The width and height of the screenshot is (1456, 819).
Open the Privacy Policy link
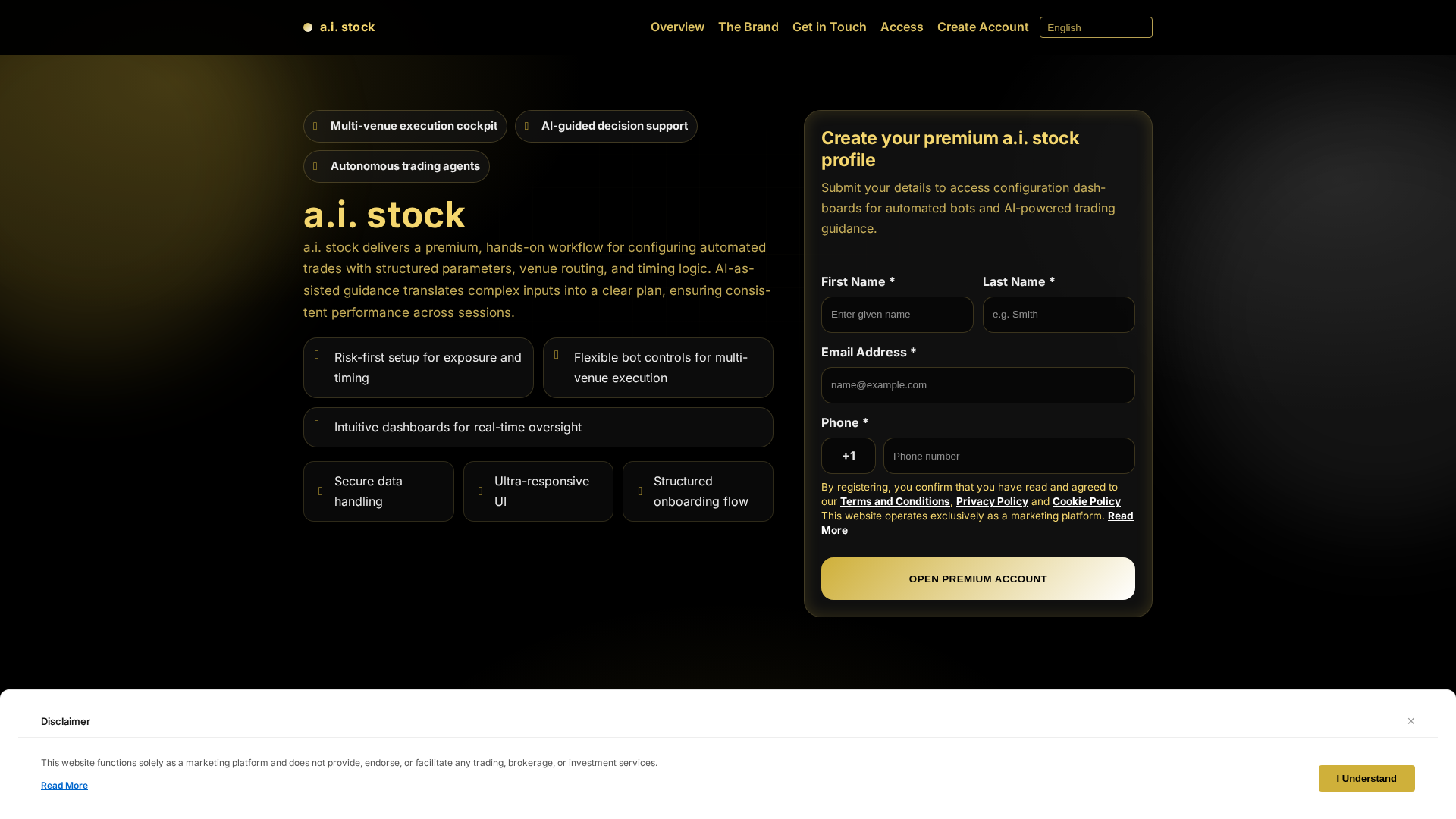point(992,501)
